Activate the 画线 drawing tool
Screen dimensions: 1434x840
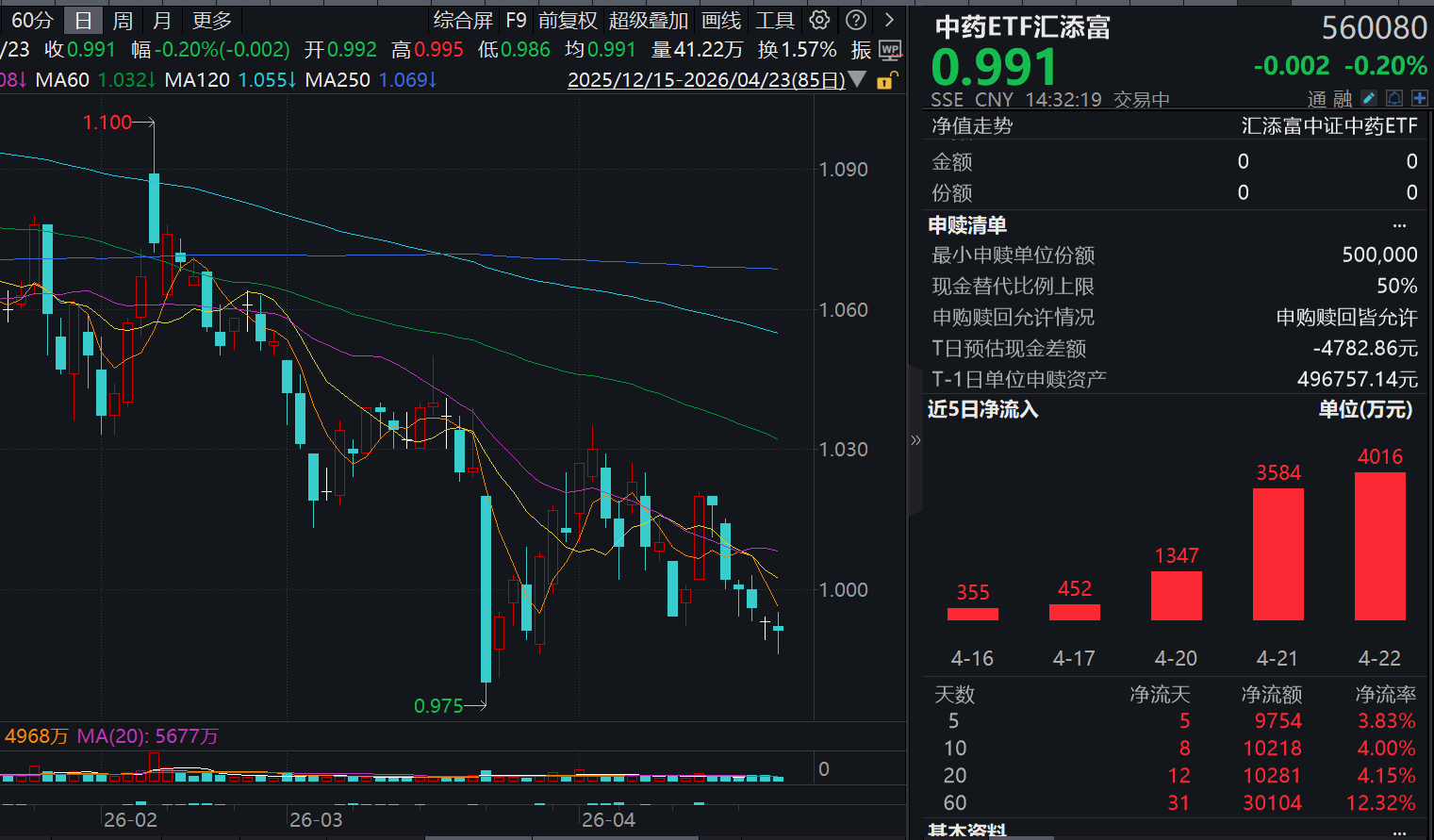[x=721, y=20]
